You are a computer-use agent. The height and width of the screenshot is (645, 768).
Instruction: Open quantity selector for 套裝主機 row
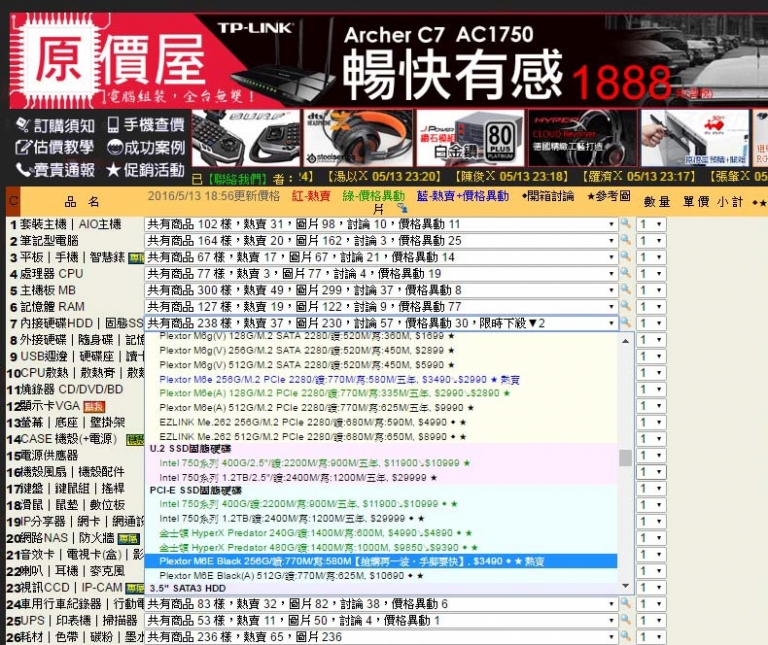coord(651,224)
